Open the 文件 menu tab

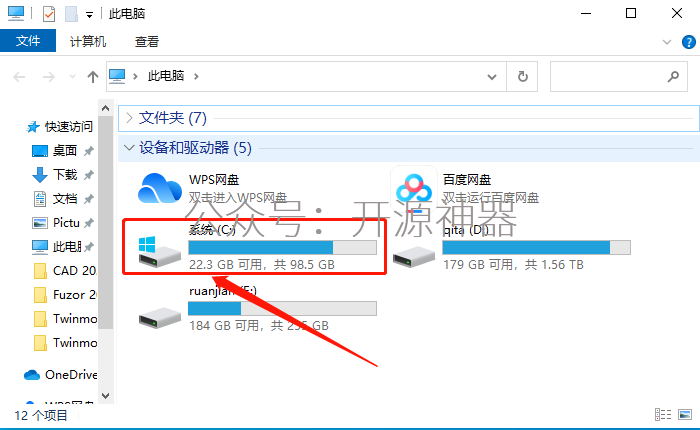coord(28,41)
